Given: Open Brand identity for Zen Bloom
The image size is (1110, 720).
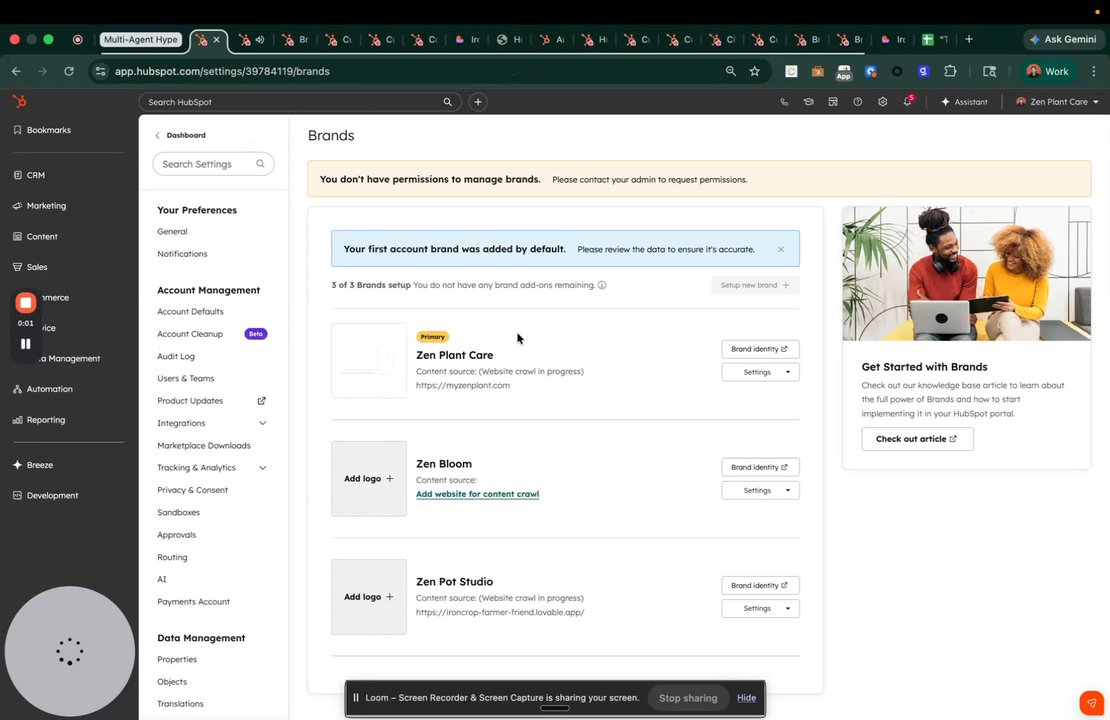Looking at the screenshot, I should click(760, 467).
